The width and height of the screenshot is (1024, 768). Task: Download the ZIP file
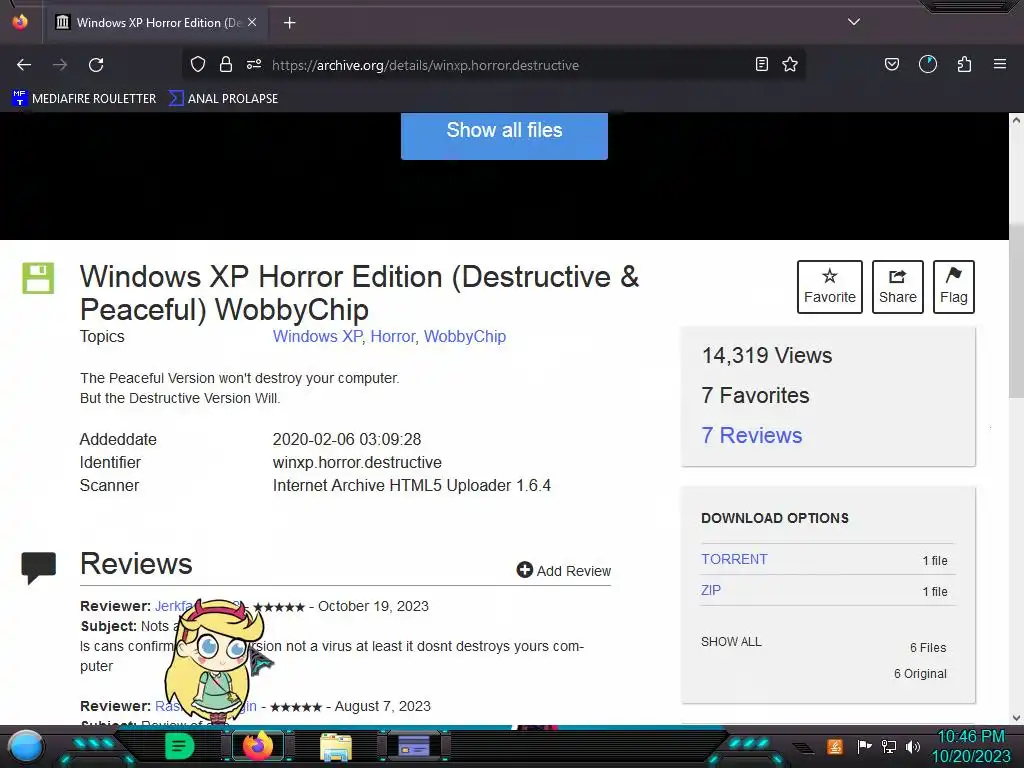coord(711,590)
